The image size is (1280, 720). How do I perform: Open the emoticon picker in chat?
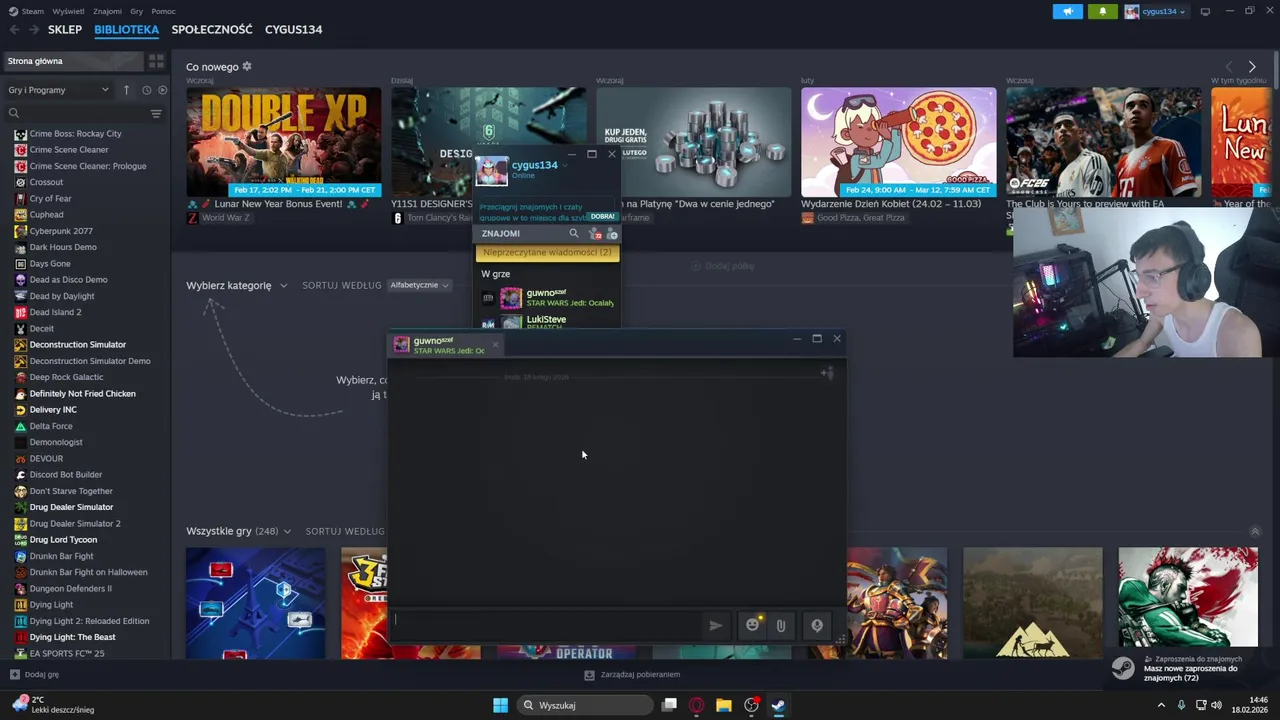click(x=753, y=625)
